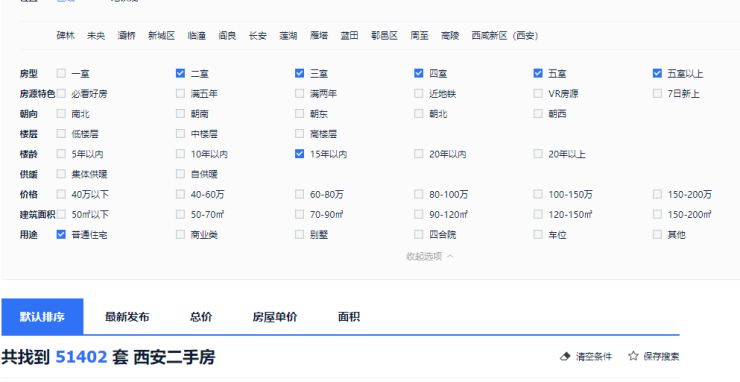Check the 150-200㎡ area filter
This screenshot has width=740, height=382.
657,214
